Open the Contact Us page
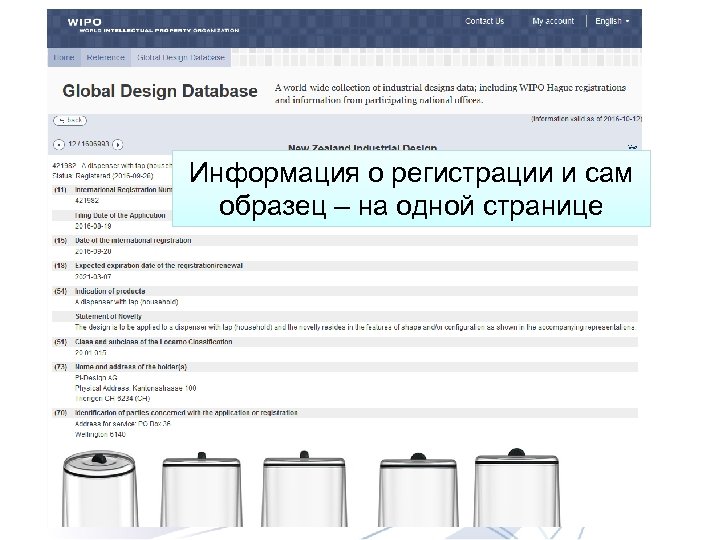The height and width of the screenshot is (540, 720). 484,21
